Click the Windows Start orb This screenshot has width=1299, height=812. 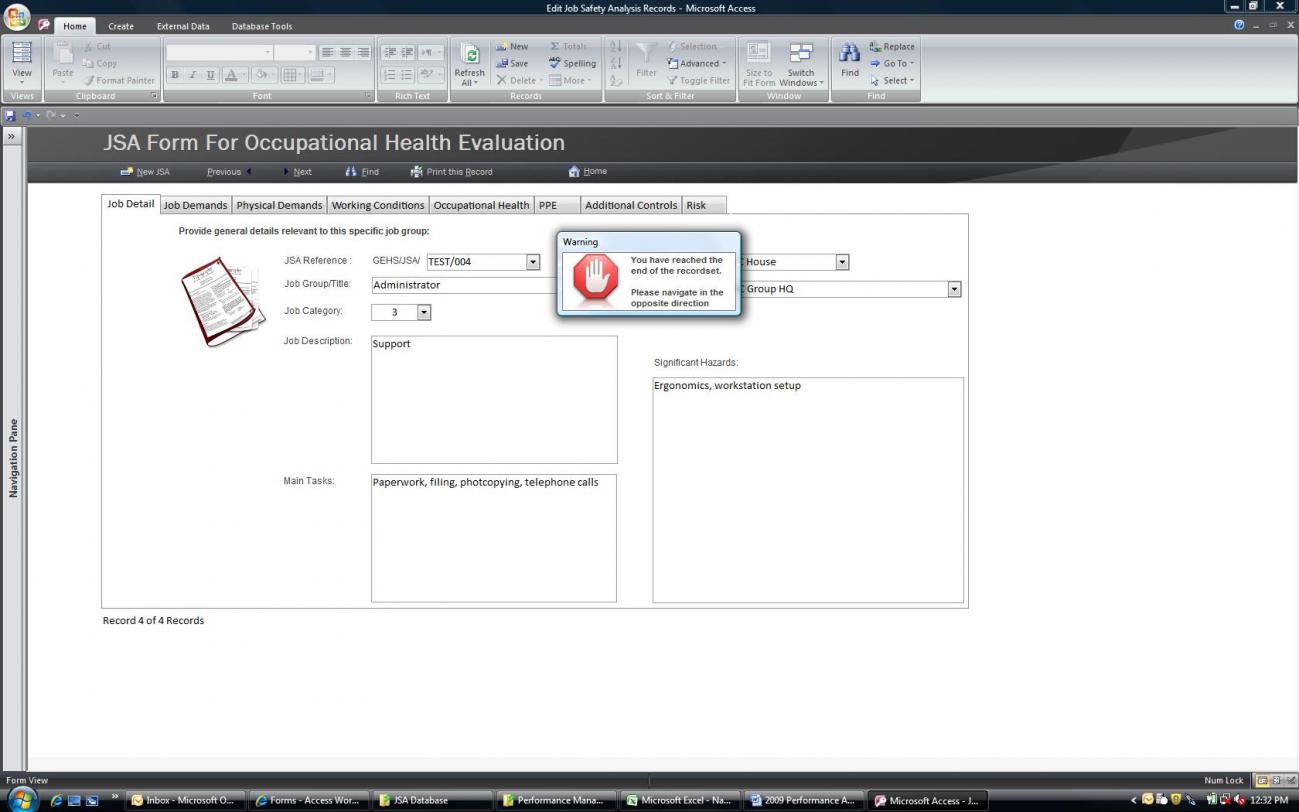click(22, 800)
